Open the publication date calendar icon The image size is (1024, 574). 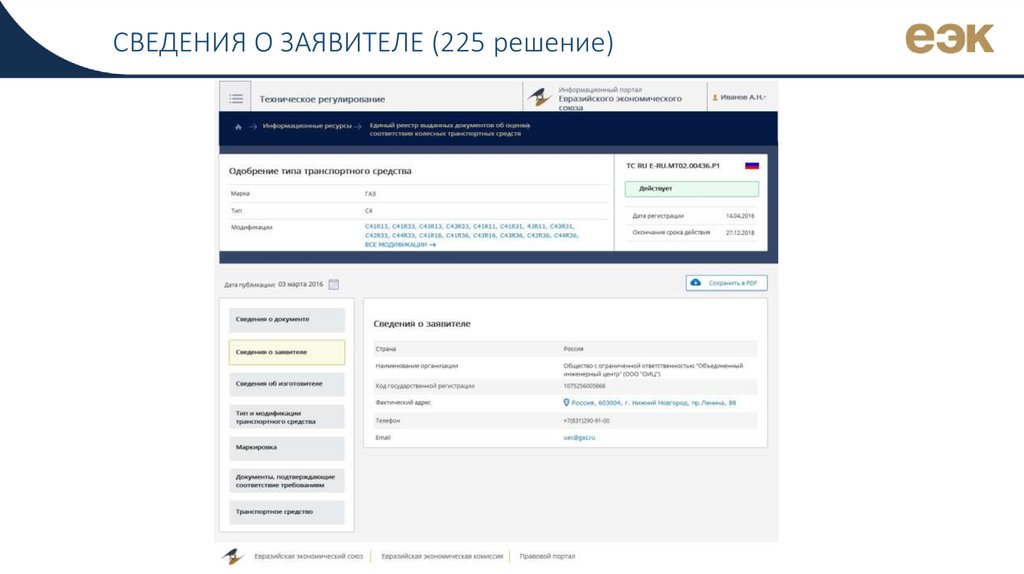pos(334,284)
